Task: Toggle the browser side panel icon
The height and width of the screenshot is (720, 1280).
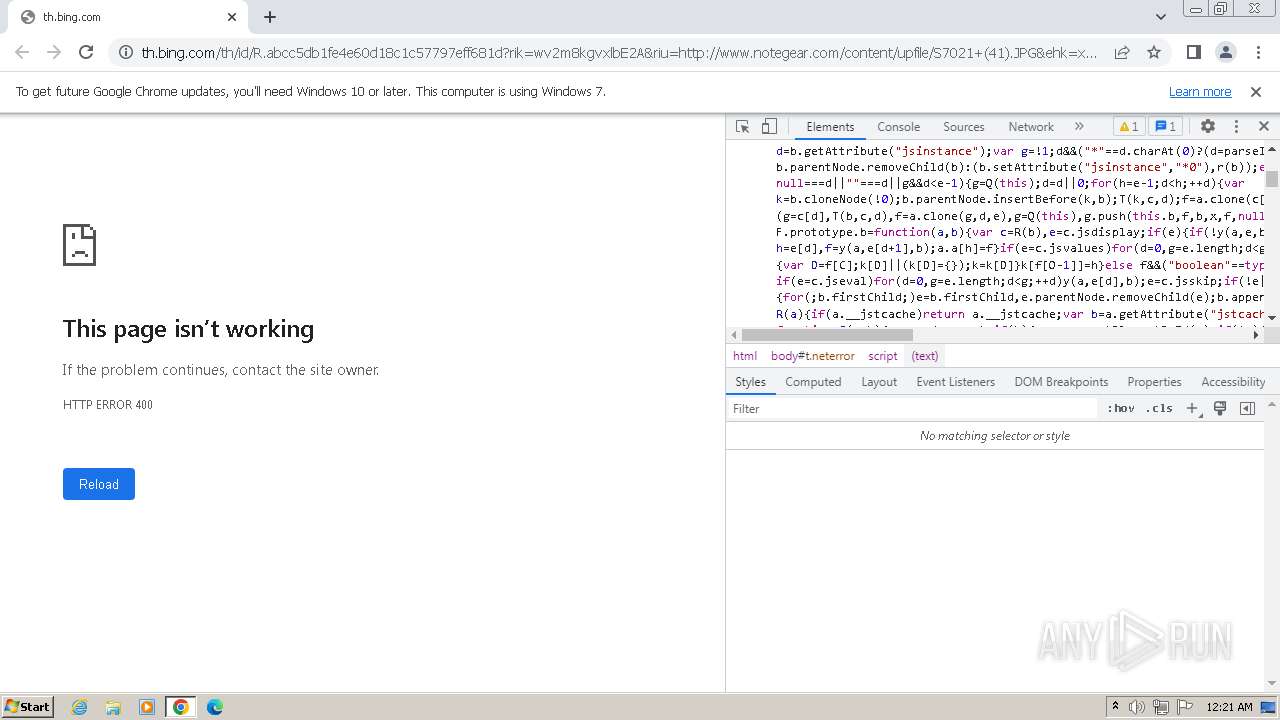Action: click(x=1193, y=53)
